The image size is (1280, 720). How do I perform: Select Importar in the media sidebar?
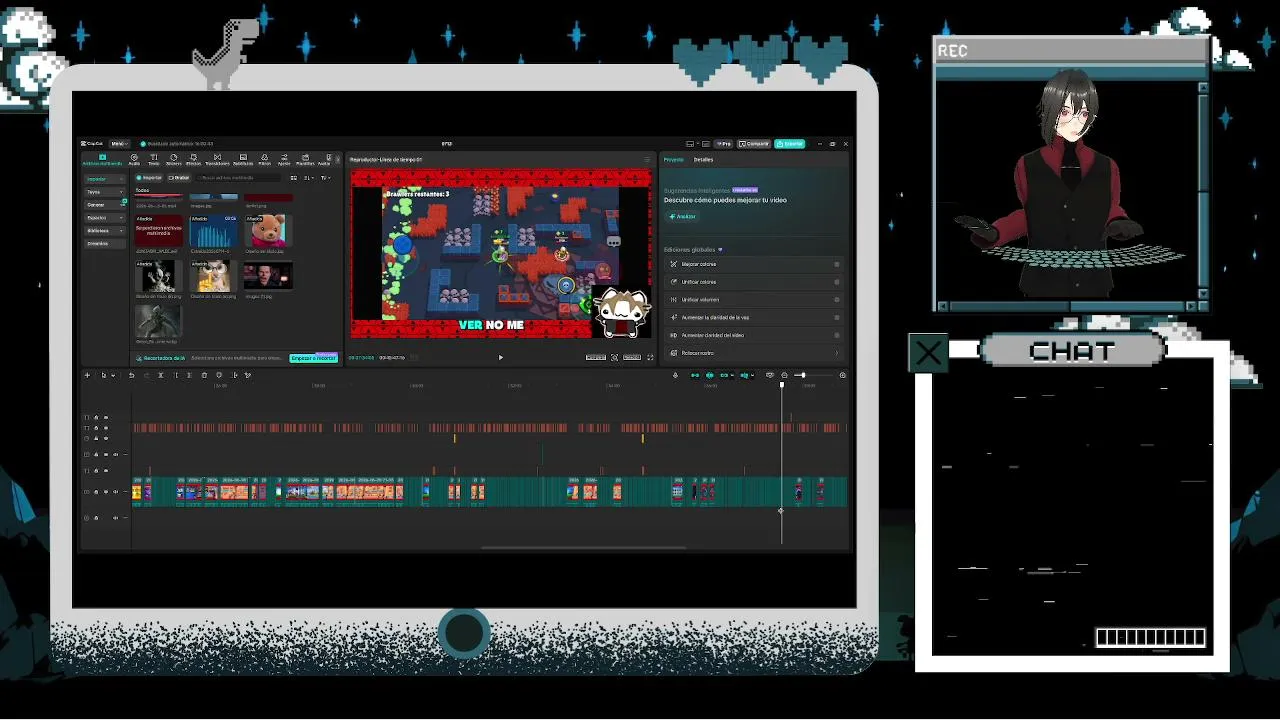coord(104,179)
